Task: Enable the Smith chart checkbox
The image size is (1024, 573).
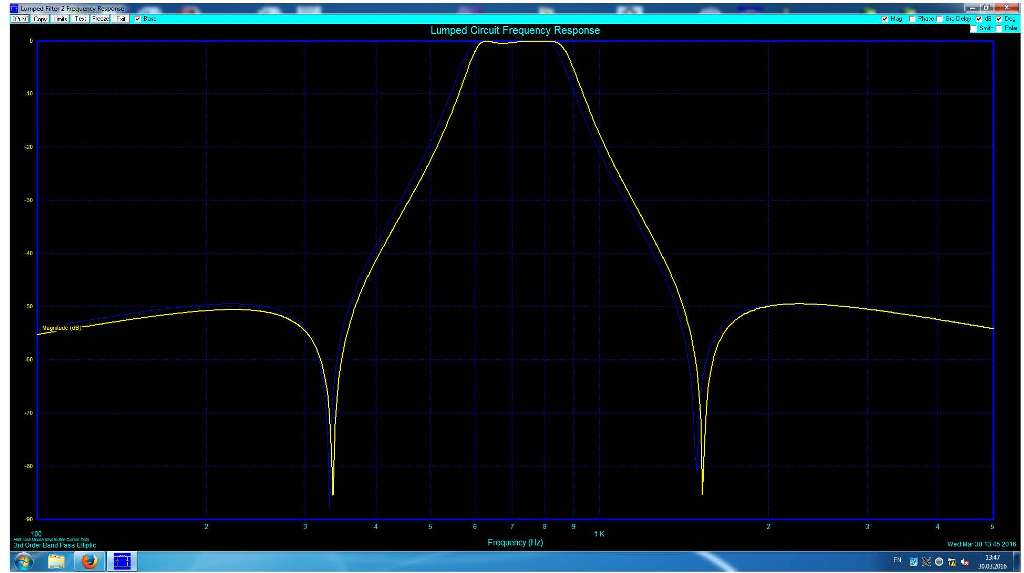Action: [x=973, y=28]
